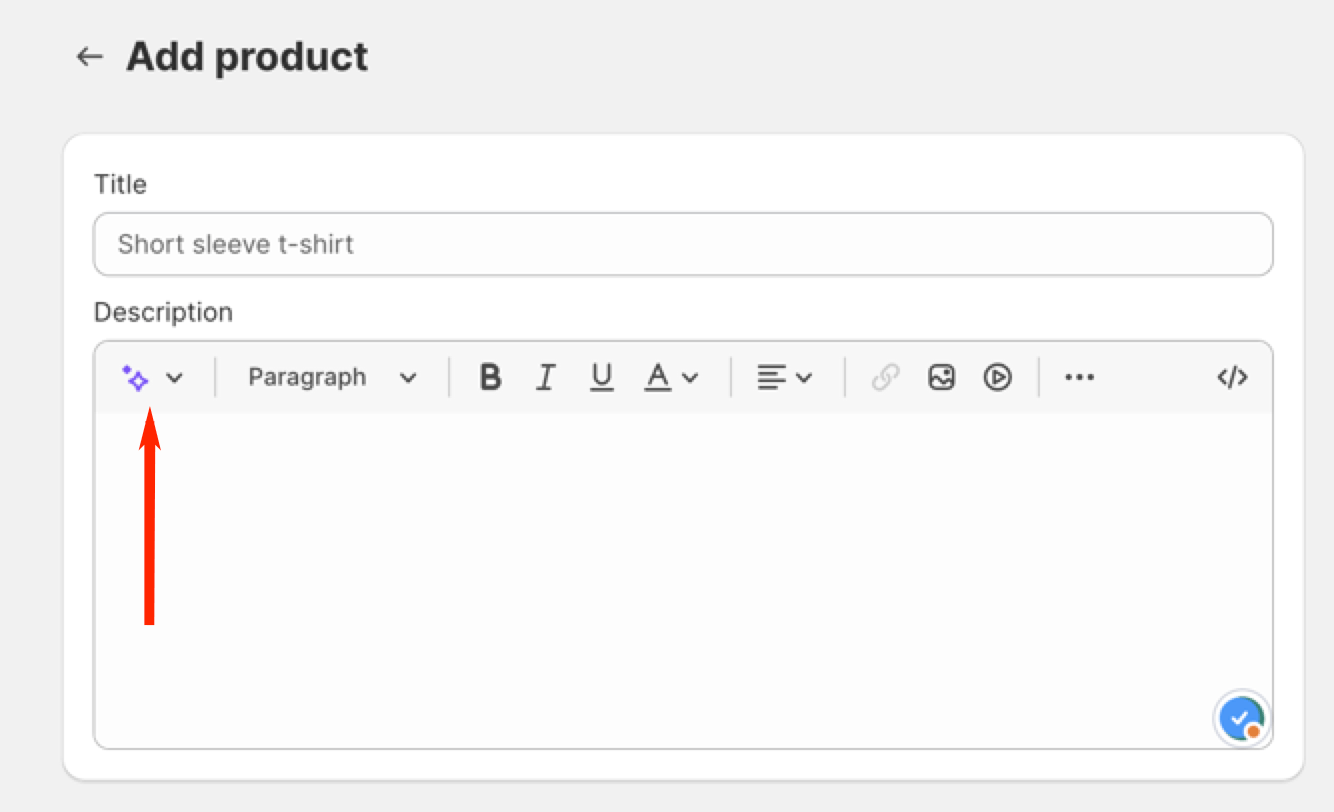Click the text color 'A' icon

click(657, 378)
